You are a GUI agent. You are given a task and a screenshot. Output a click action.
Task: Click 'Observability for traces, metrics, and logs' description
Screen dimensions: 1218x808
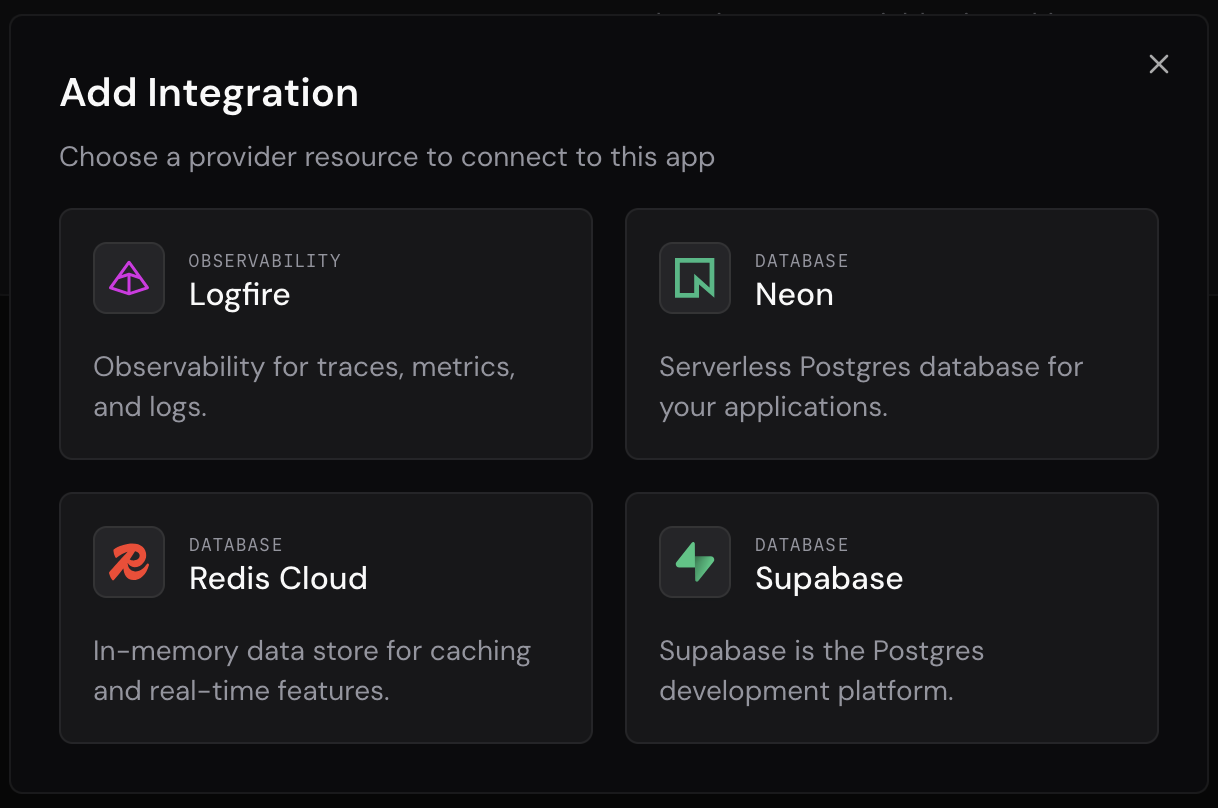(x=305, y=387)
